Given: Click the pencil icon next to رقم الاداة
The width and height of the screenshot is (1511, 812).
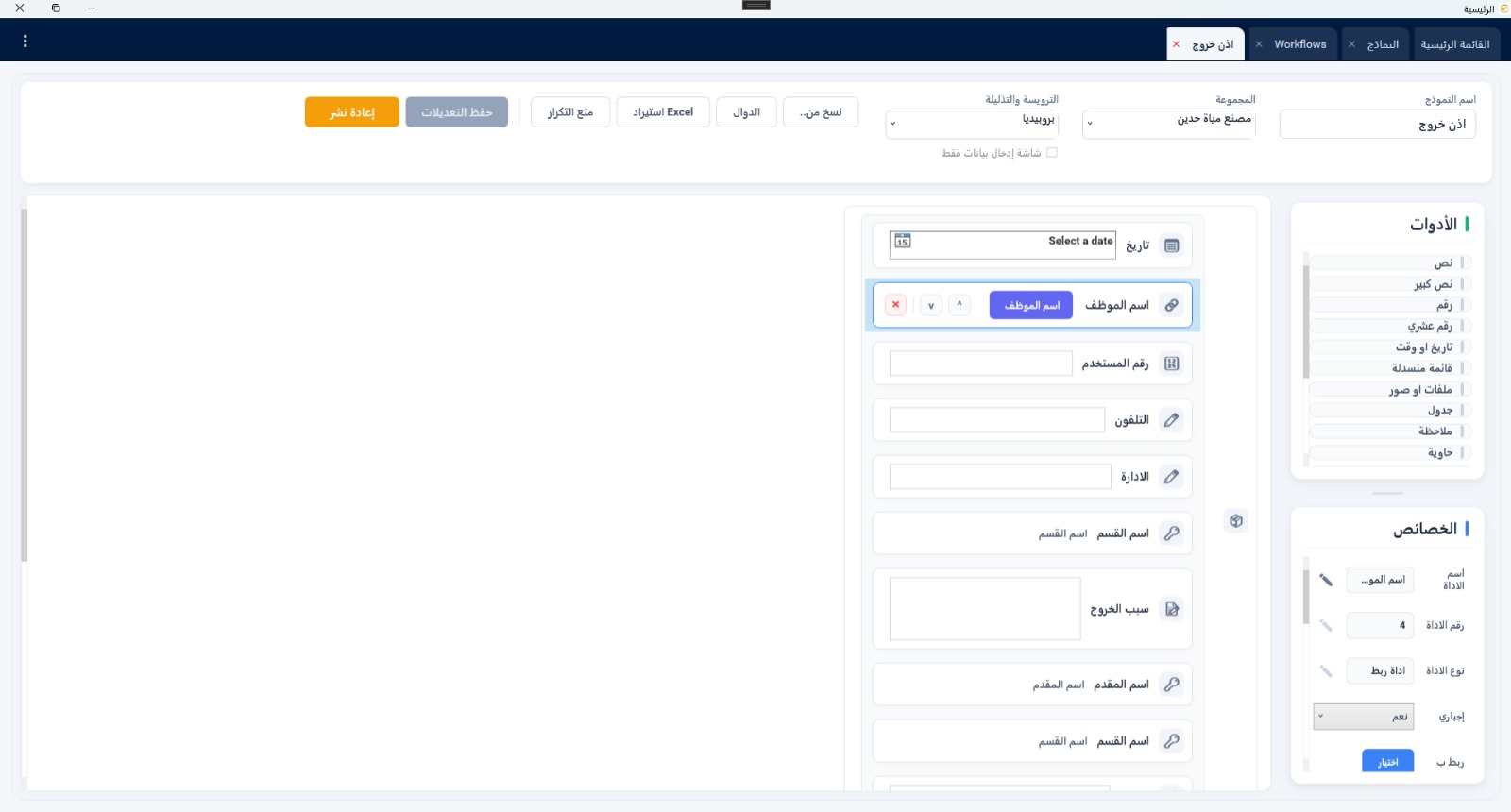Looking at the screenshot, I should click(1326, 625).
